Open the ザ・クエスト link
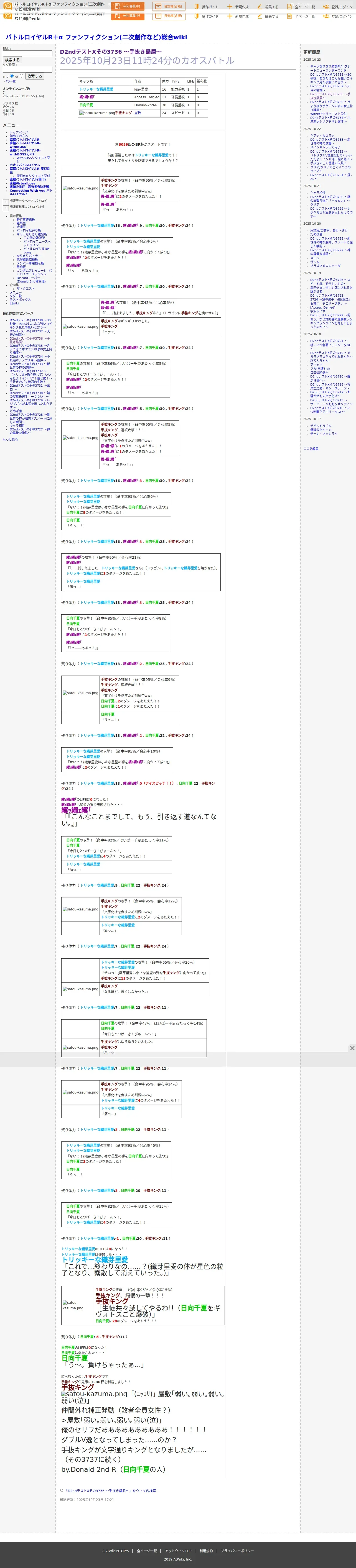The width and height of the screenshot is (356, 1568). click(x=26, y=289)
